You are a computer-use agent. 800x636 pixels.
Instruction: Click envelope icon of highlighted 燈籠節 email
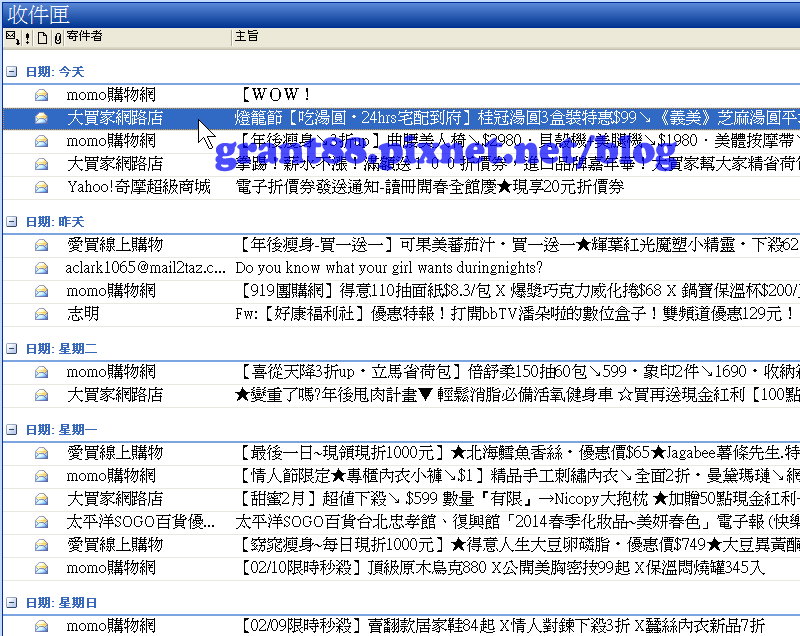coord(41,118)
